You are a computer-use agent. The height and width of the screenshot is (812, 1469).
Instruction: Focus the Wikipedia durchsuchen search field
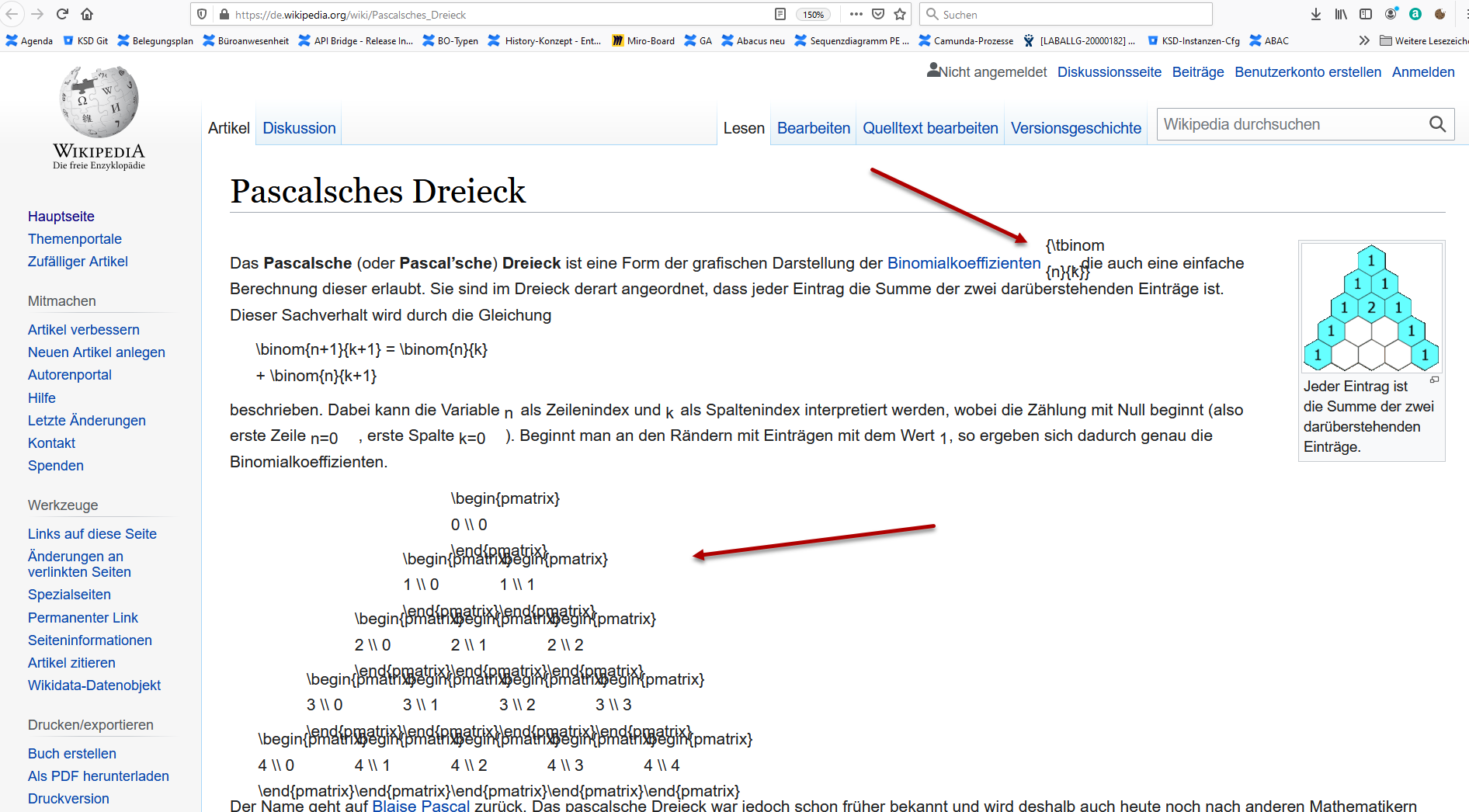pos(1289,124)
